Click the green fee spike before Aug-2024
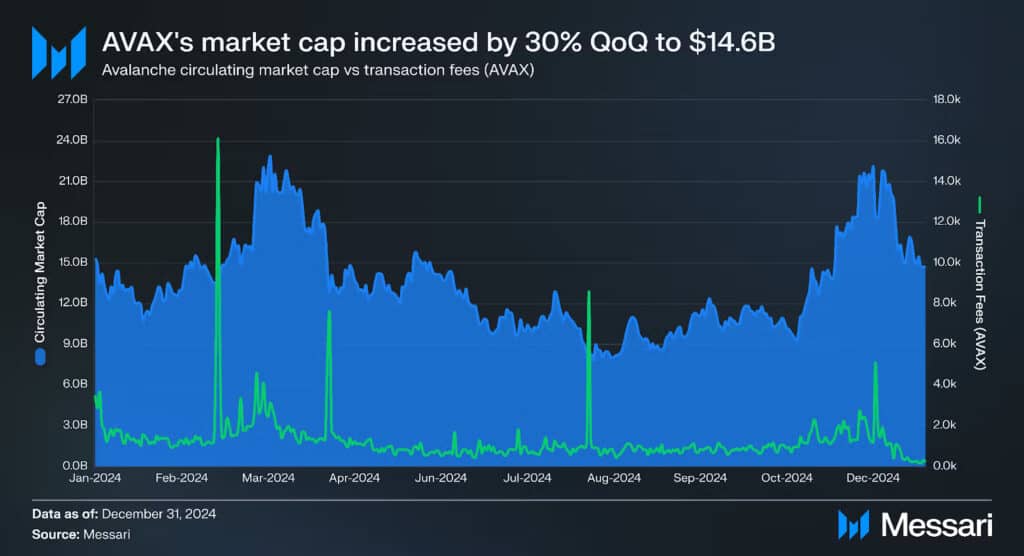The height and width of the screenshot is (556, 1024). pos(589,293)
